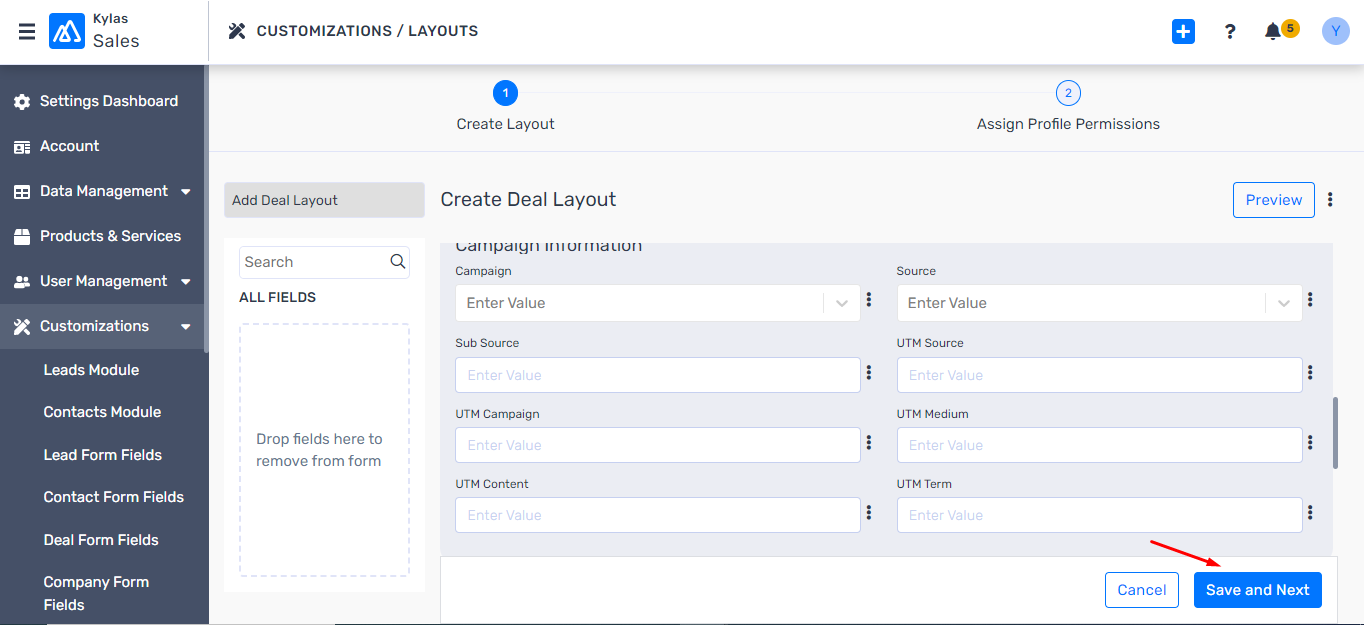Click the form layout vertical scrollbar
Viewport: 1364px width, 625px height.
point(1335,433)
